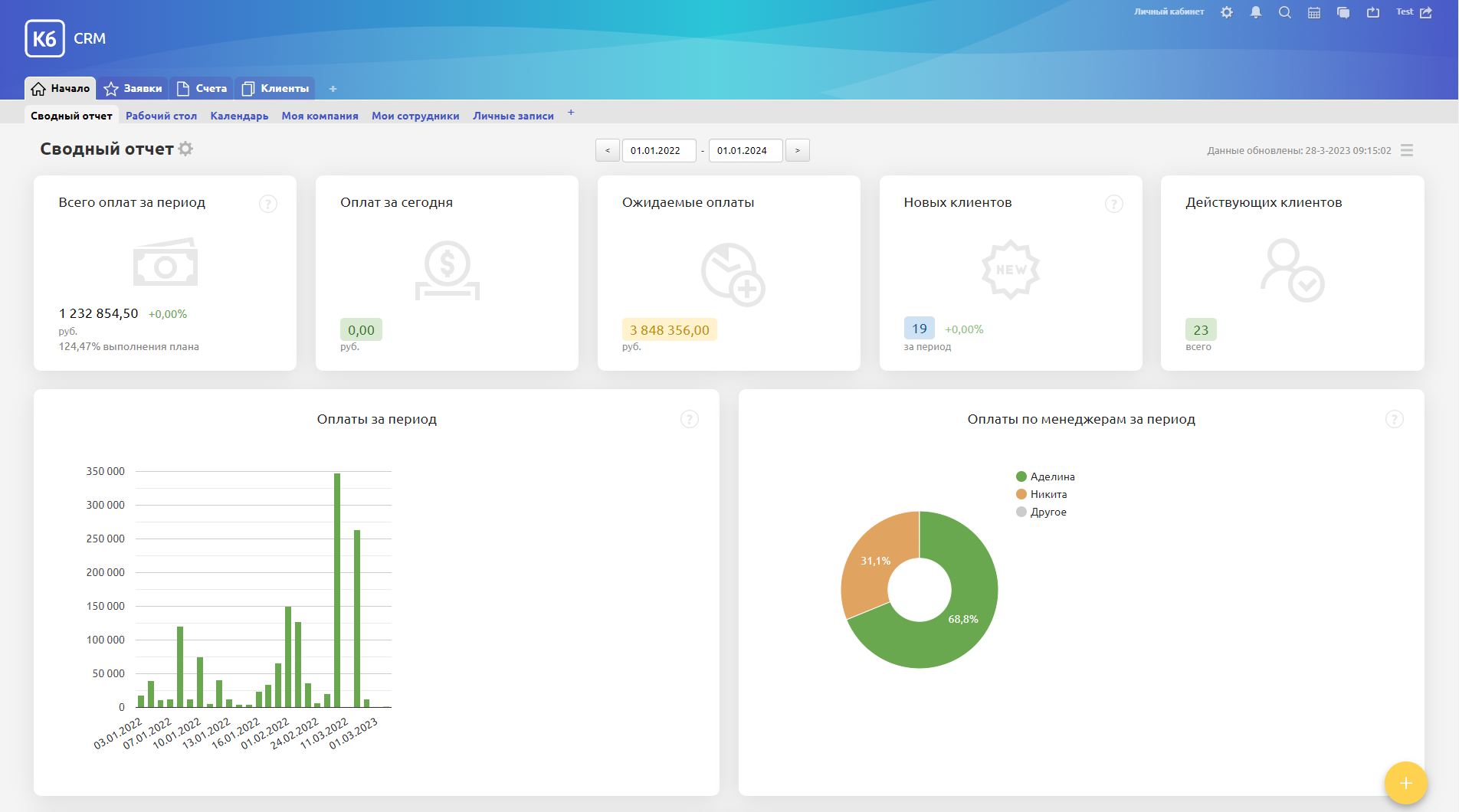Toggle Другое series in the chart legend

click(x=1042, y=512)
